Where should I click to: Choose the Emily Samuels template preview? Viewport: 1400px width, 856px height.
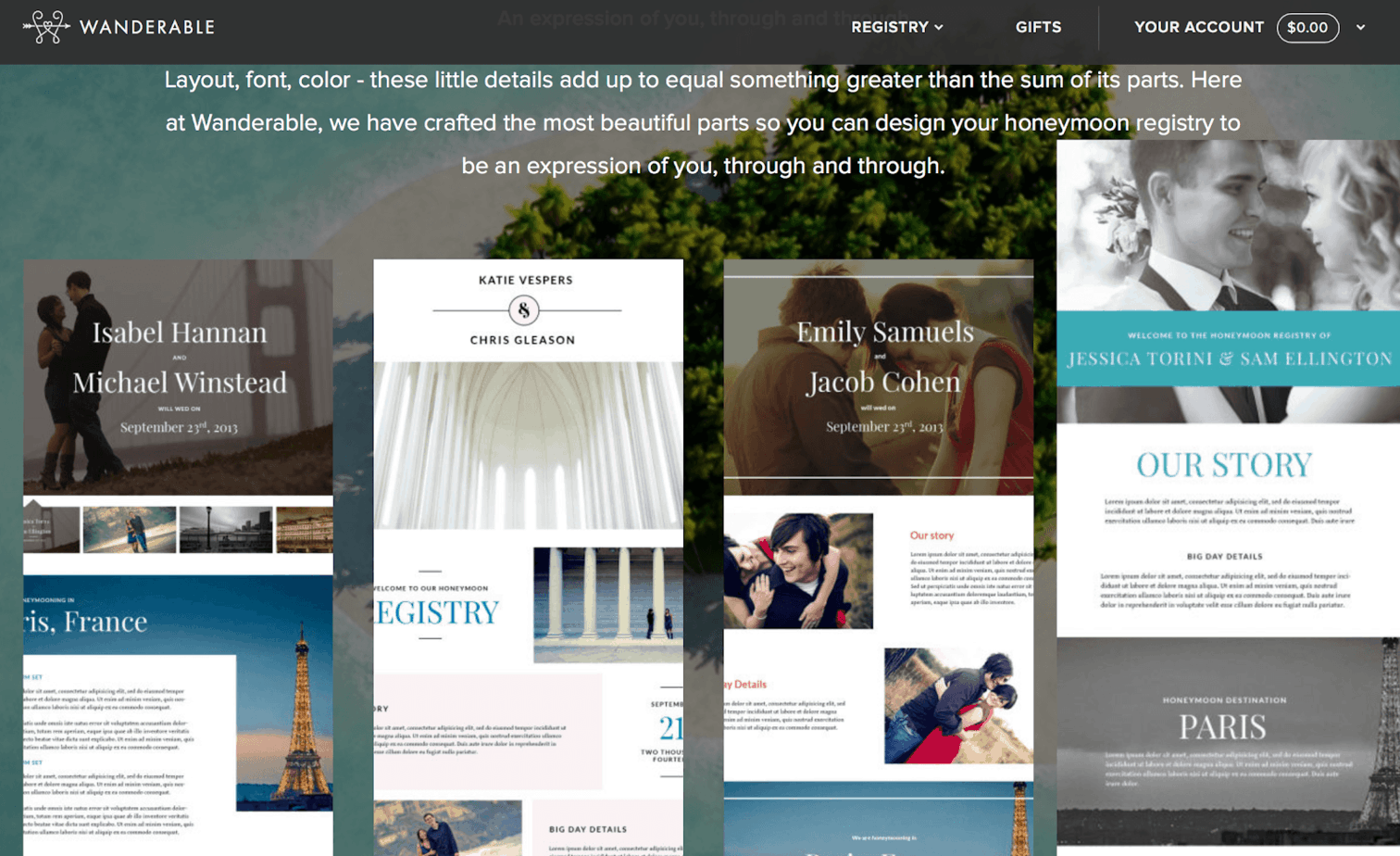pyautogui.click(x=878, y=557)
